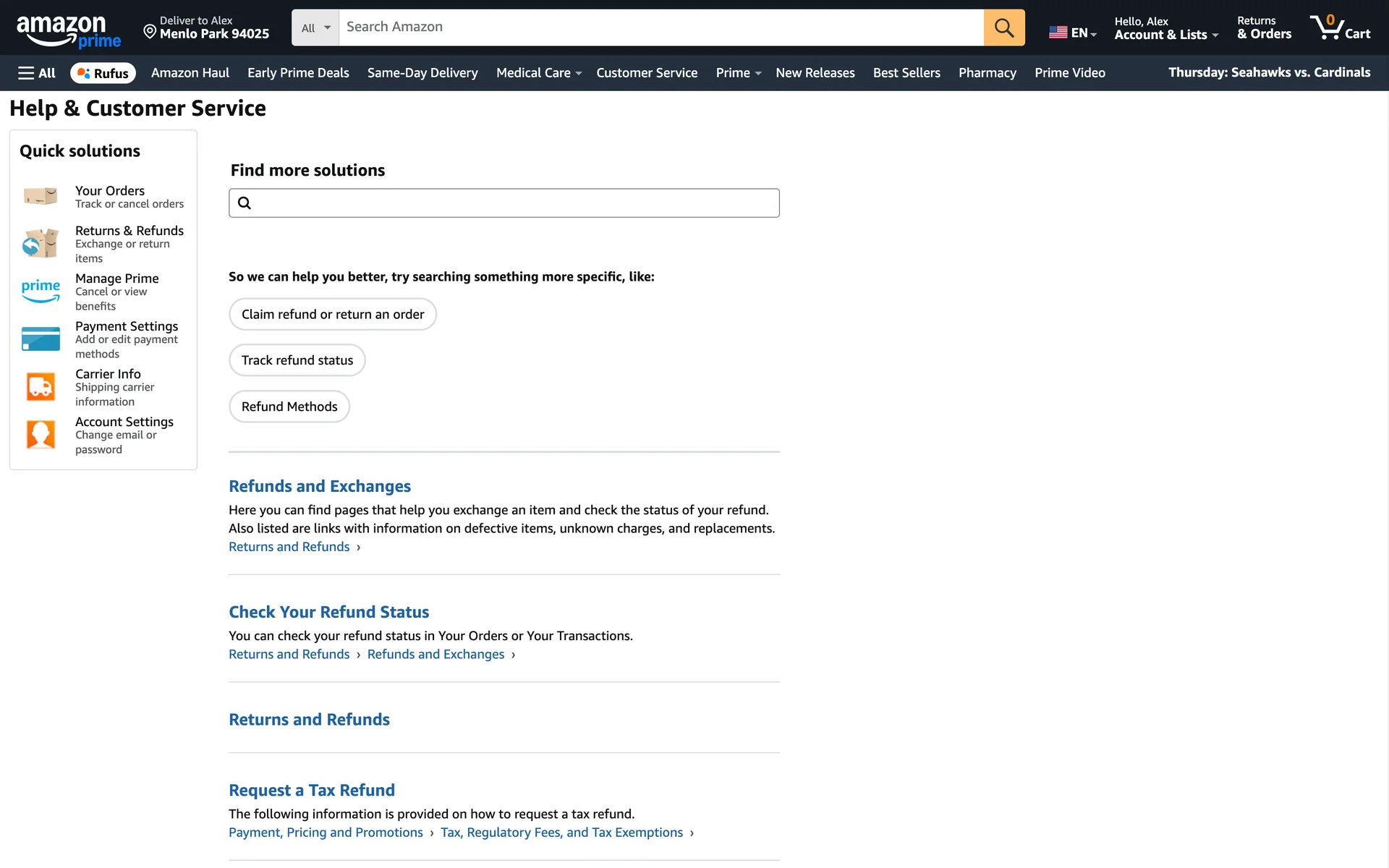This screenshot has width=1389, height=868.
Task: Open the All hamburger menu
Action: [x=36, y=73]
